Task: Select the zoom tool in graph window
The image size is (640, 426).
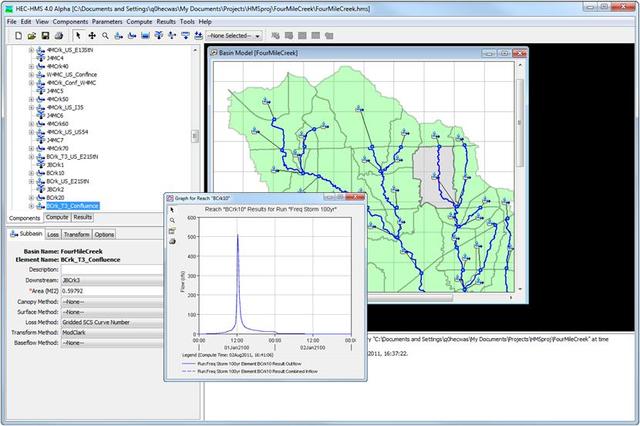Action: 172,220
